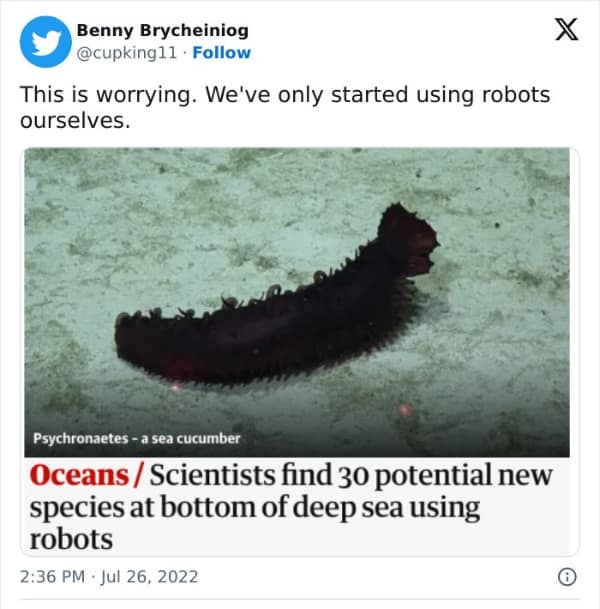
Task: Click the word "robots" in the headline
Action: click(71, 540)
